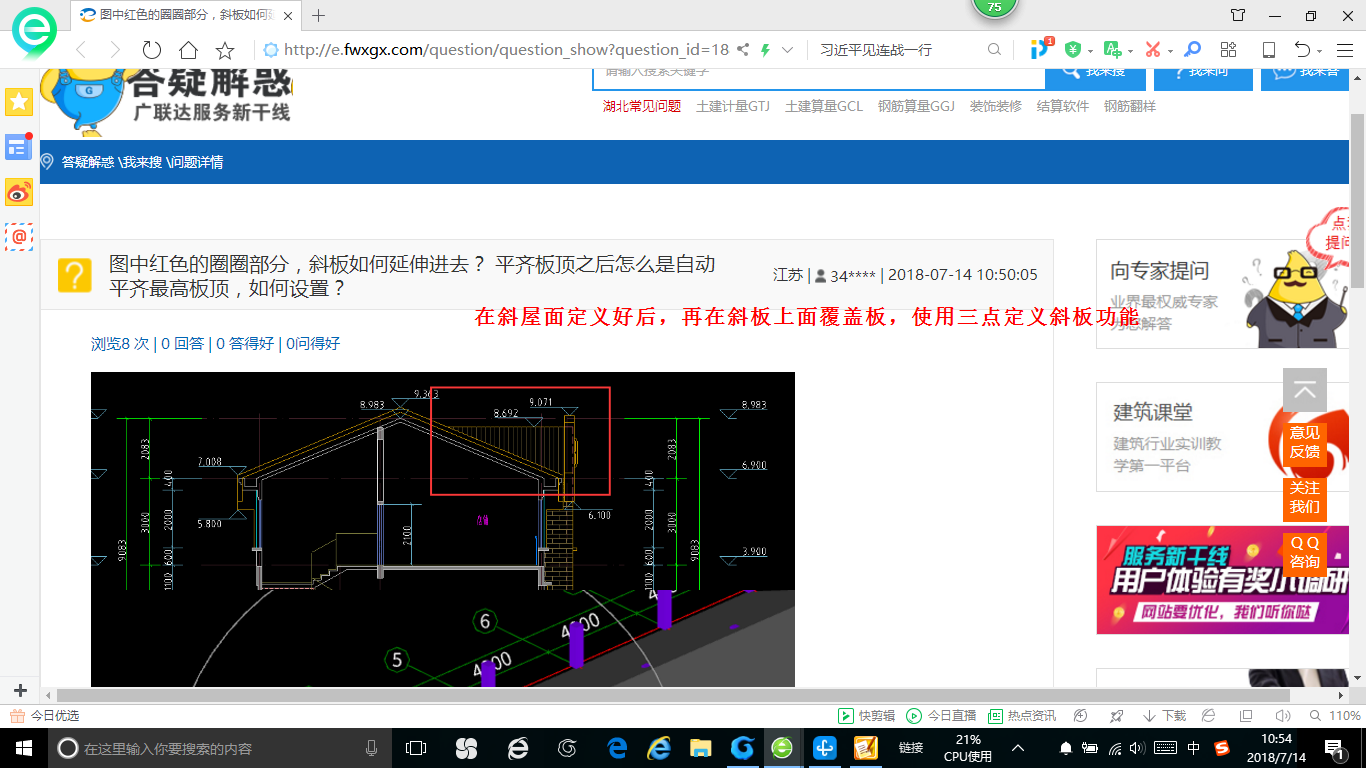Expand dropdown arrow beside scissors icon
The image size is (1366, 768).
(x=1170, y=50)
